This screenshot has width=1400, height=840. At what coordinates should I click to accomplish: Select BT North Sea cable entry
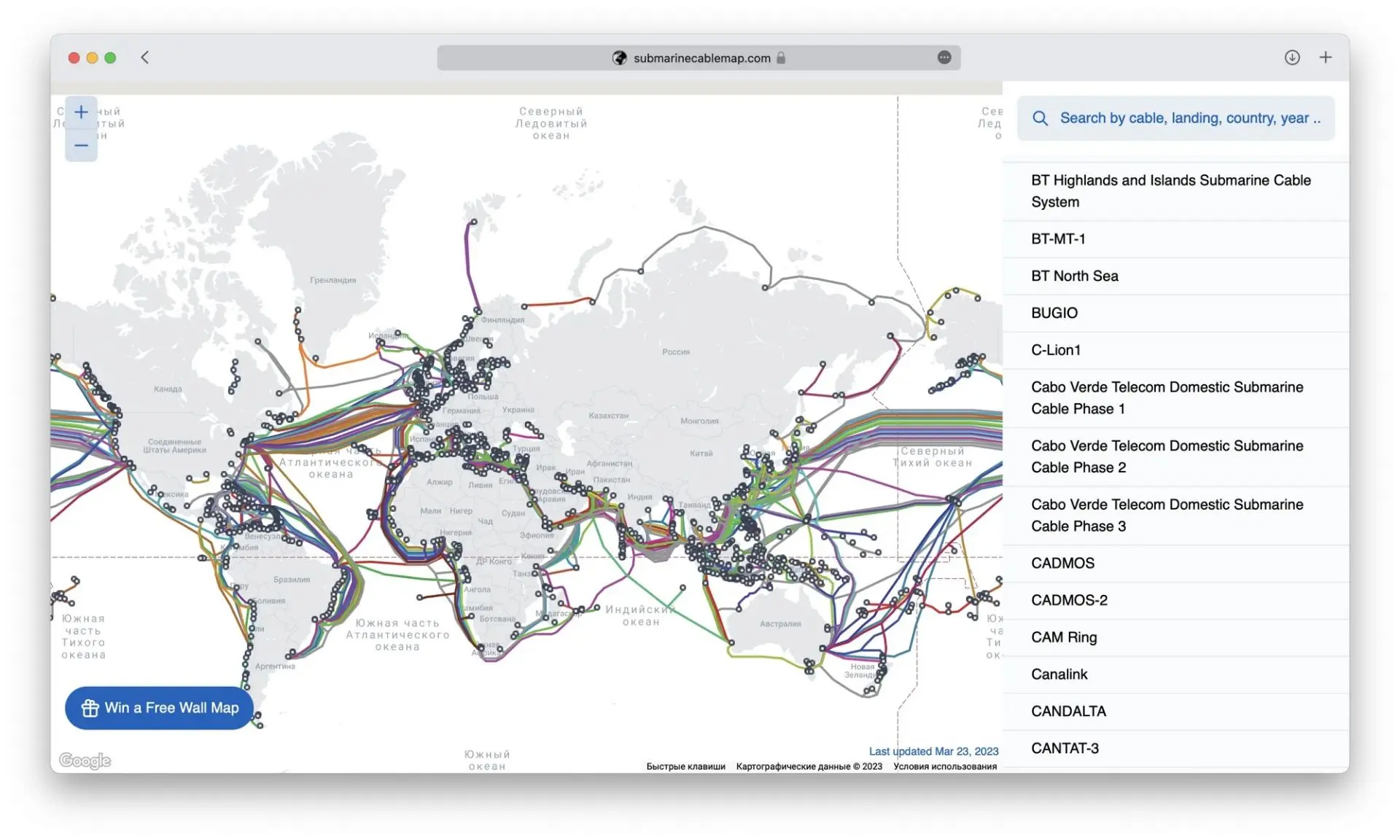click(1175, 276)
